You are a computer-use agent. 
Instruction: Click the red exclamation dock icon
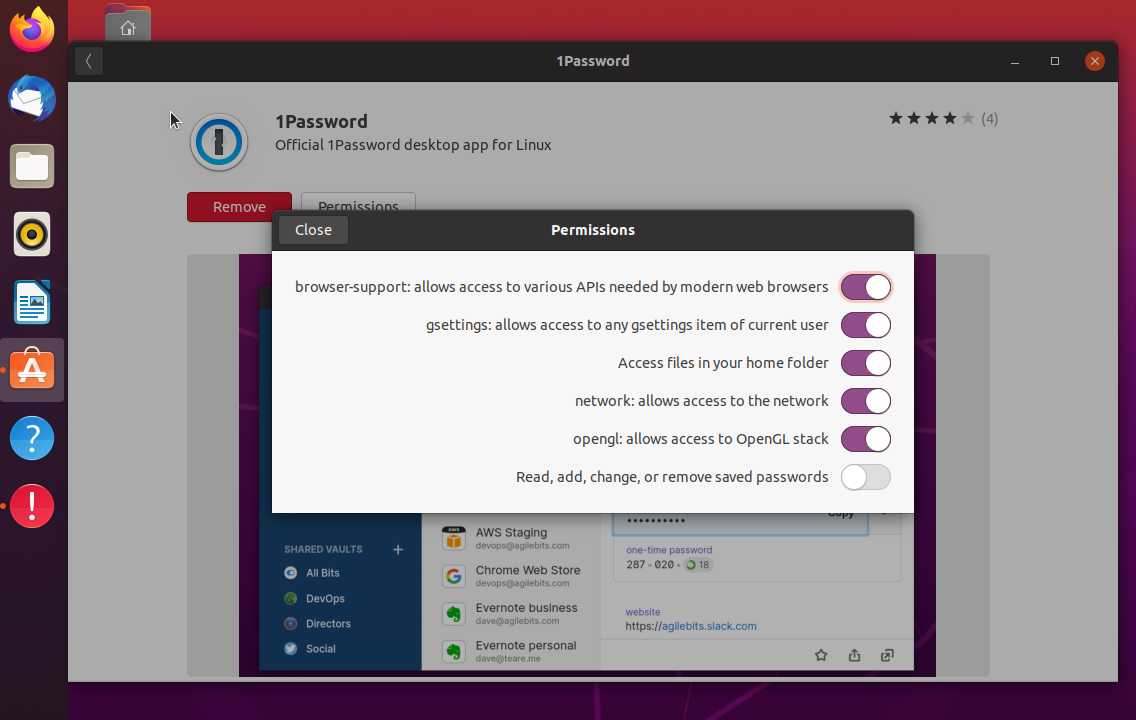[x=32, y=506]
